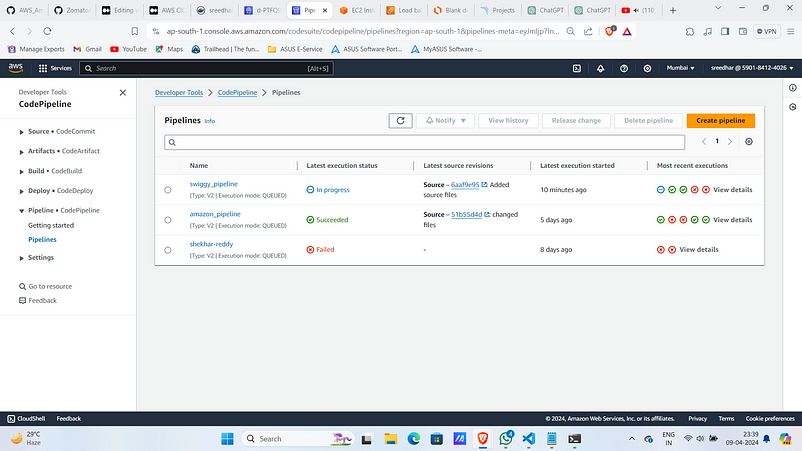
Task: Open CloudShell in the footer
Action: tap(26, 418)
